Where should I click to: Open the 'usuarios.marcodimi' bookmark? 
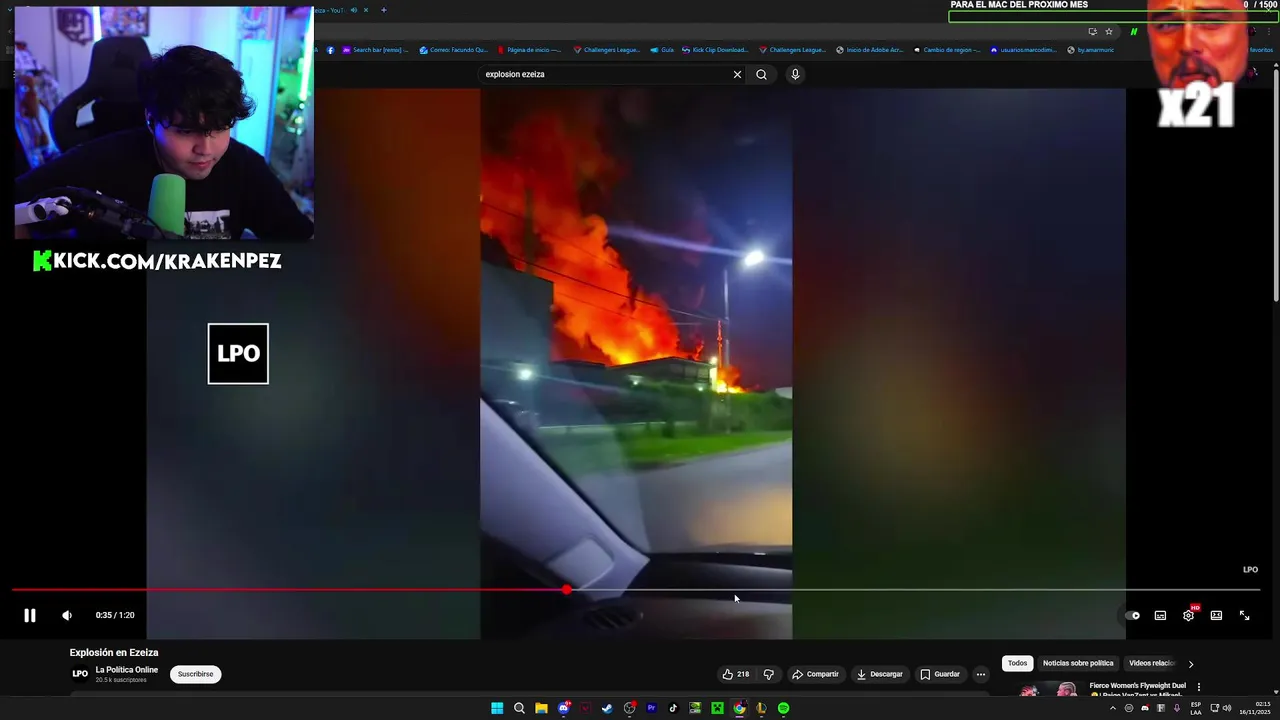[1023, 50]
